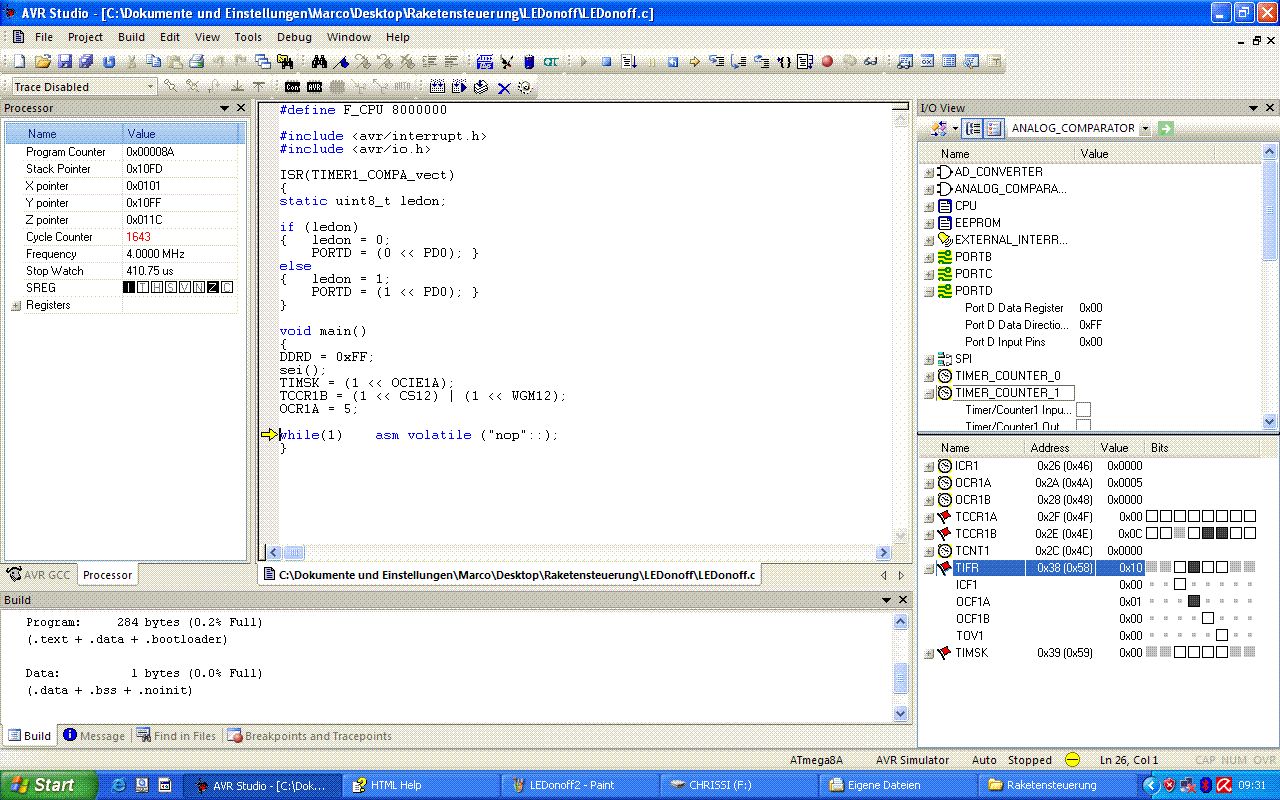The width and height of the screenshot is (1280, 800).
Task: Click the Stop Debugging blue square icon
Action: [x=606, y=62]
